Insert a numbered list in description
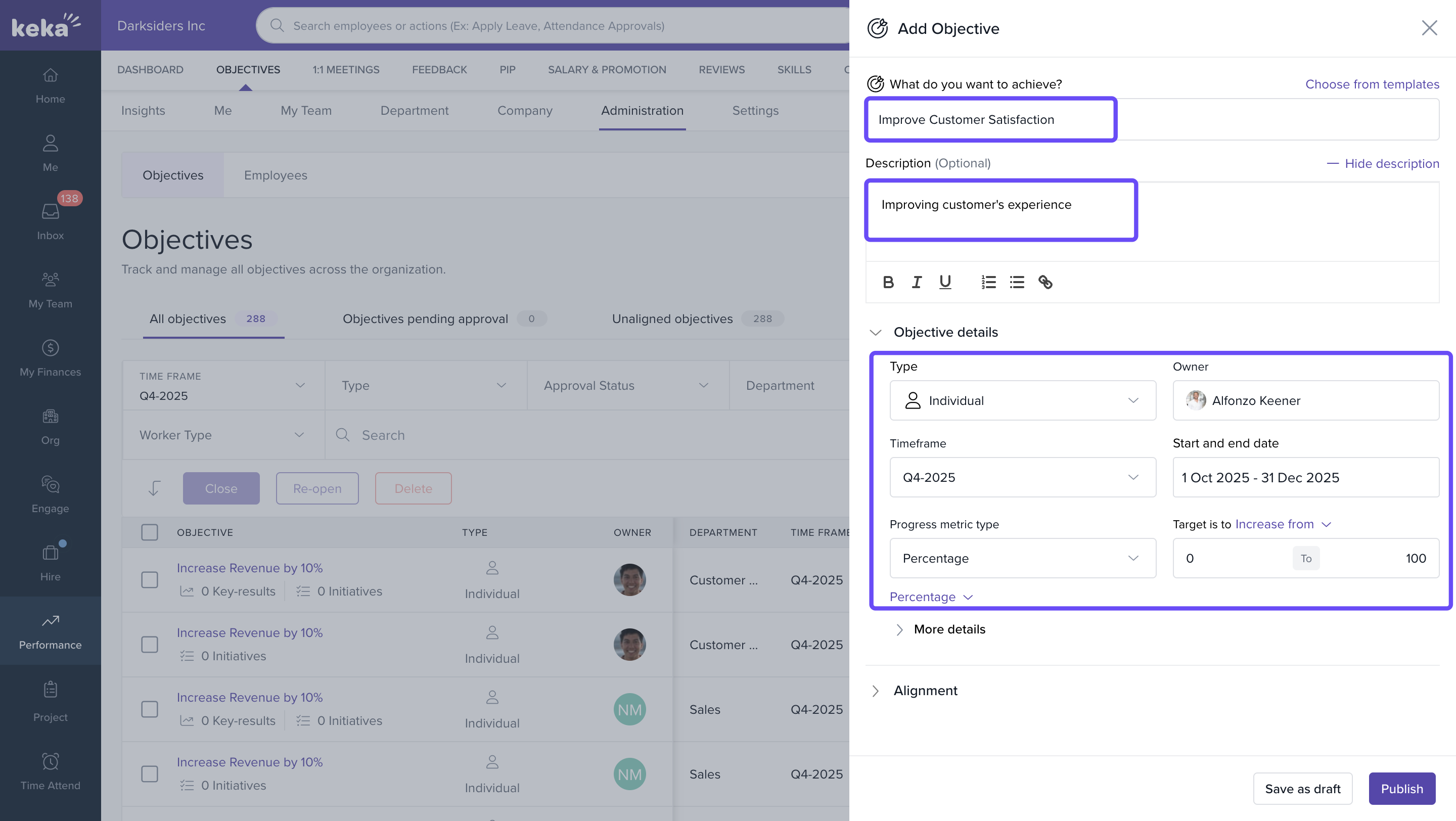 988,282
